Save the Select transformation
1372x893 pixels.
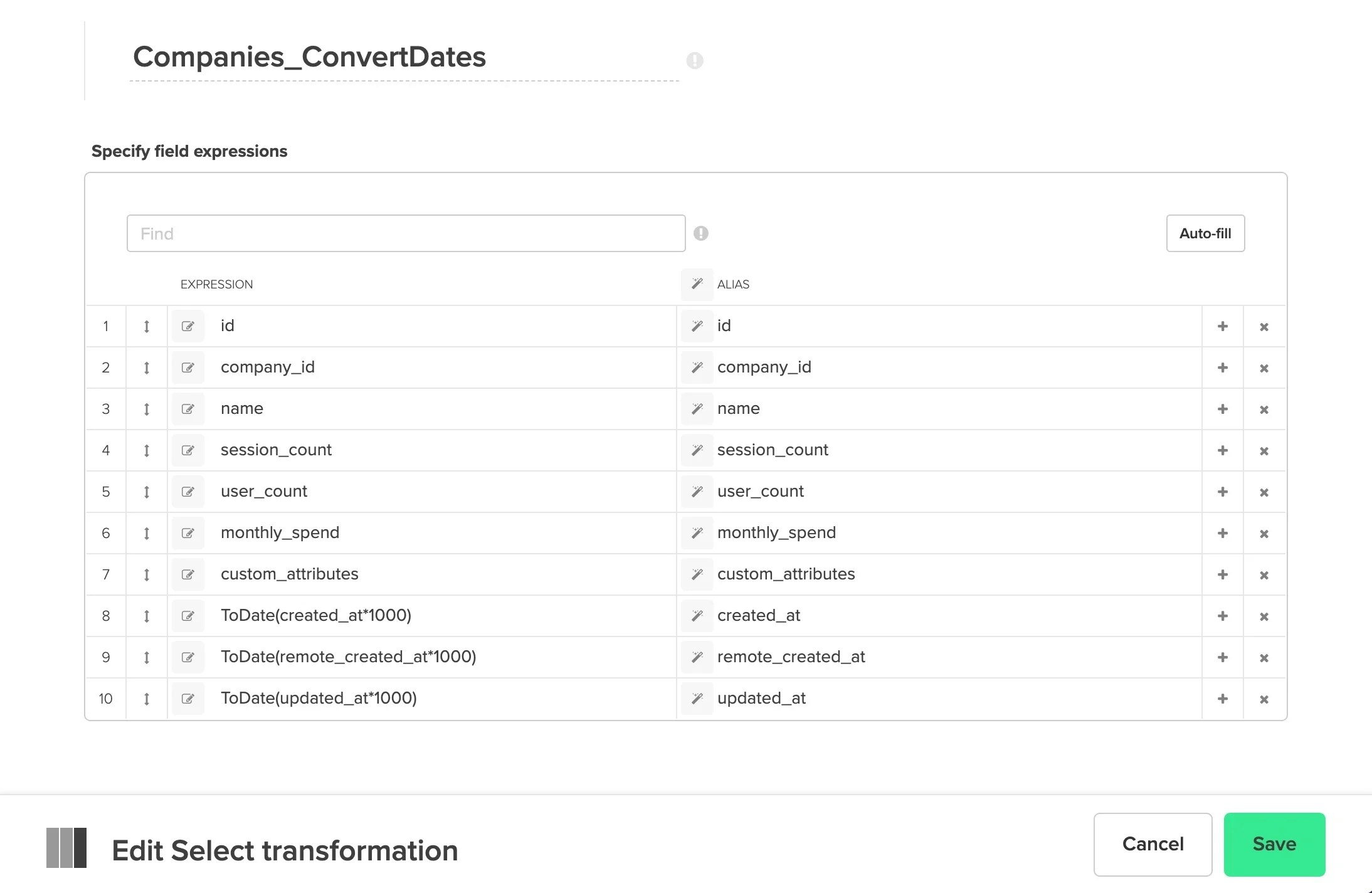(x=1274, y=844)
